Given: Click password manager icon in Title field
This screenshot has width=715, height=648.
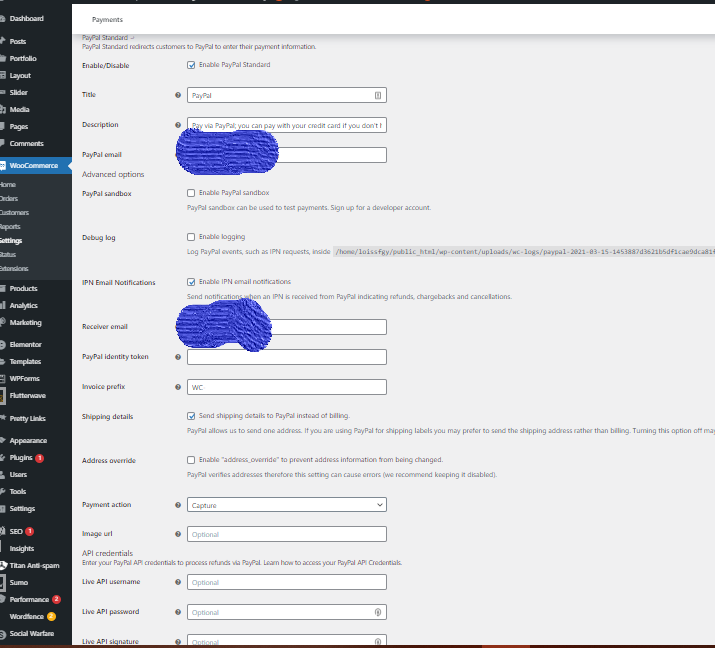Looking at the screenshot, I should pyautogui.click(x=378, y=95).
